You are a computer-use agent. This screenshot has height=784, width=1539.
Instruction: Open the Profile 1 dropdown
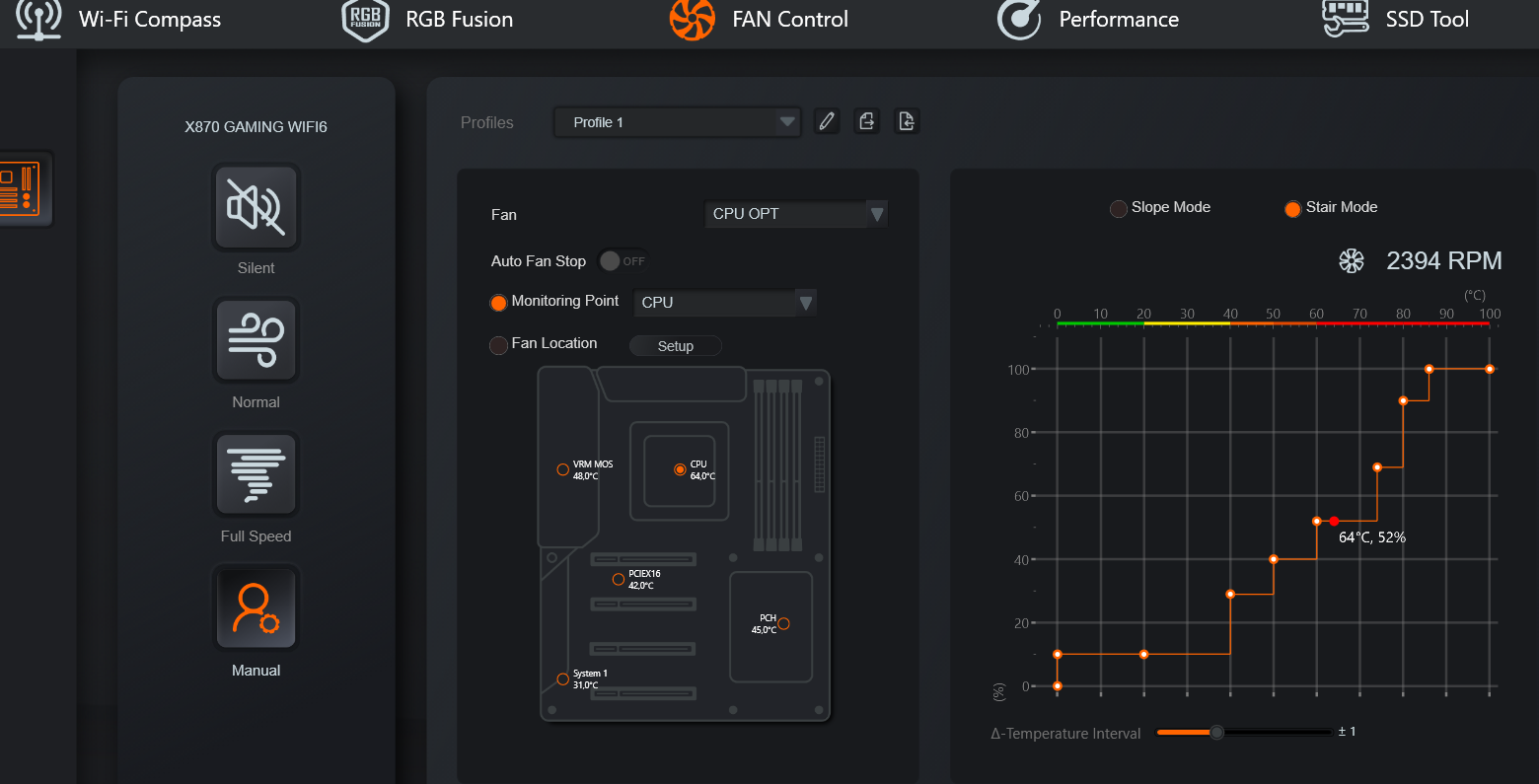(x=677, y=122)
